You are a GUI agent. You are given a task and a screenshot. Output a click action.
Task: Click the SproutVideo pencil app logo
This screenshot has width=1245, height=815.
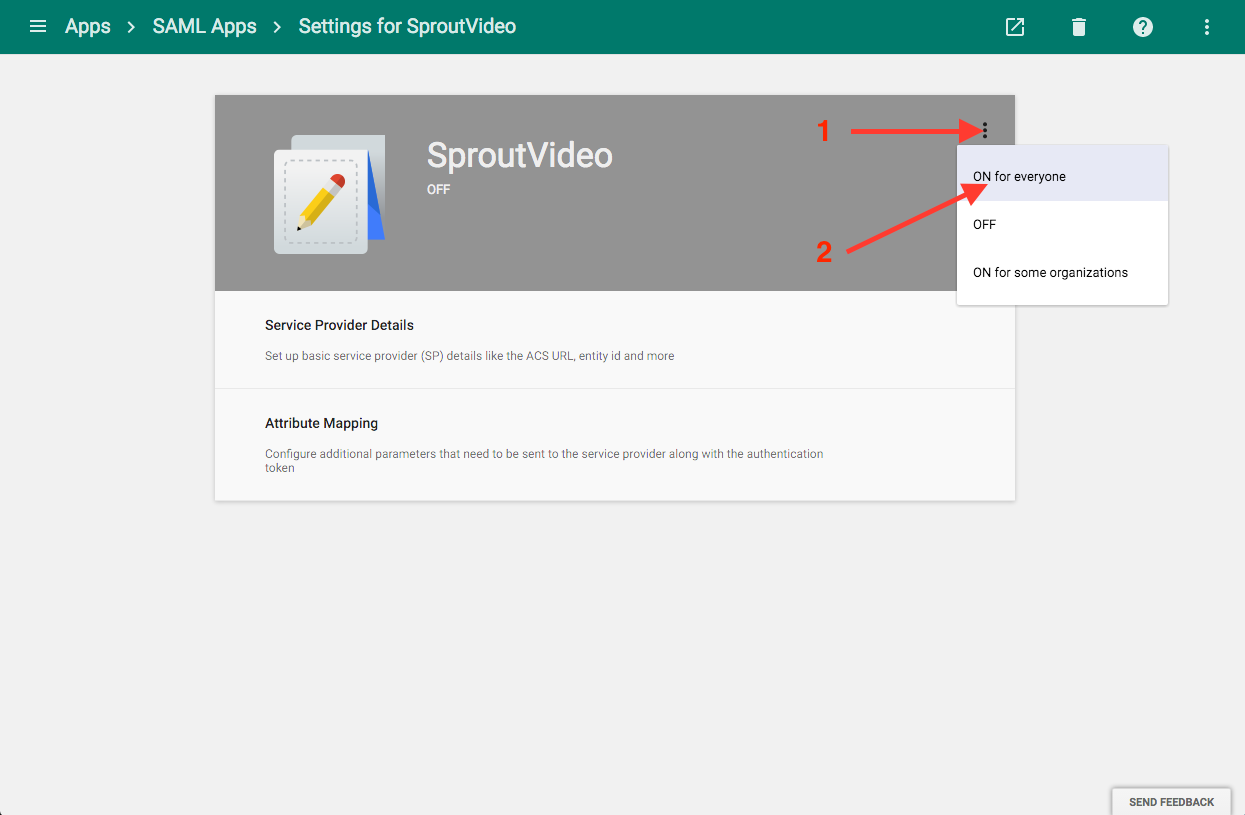tap(329, 194)
